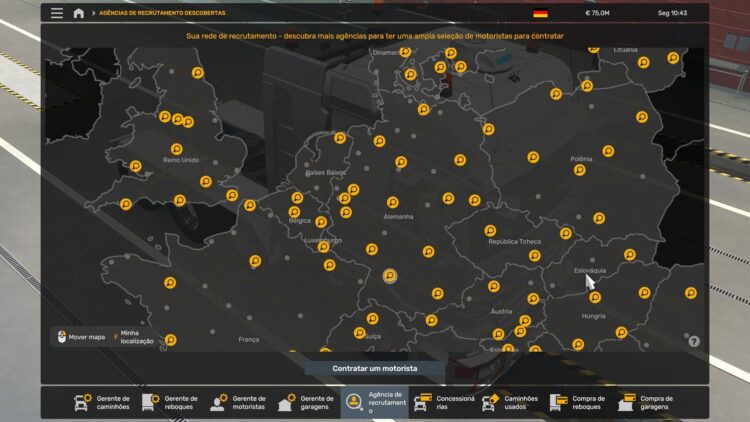Select agency marker right of Minha localização
The width and height of the screenshot is (750, 422).
pyautogui.click(x=171, y=340)
